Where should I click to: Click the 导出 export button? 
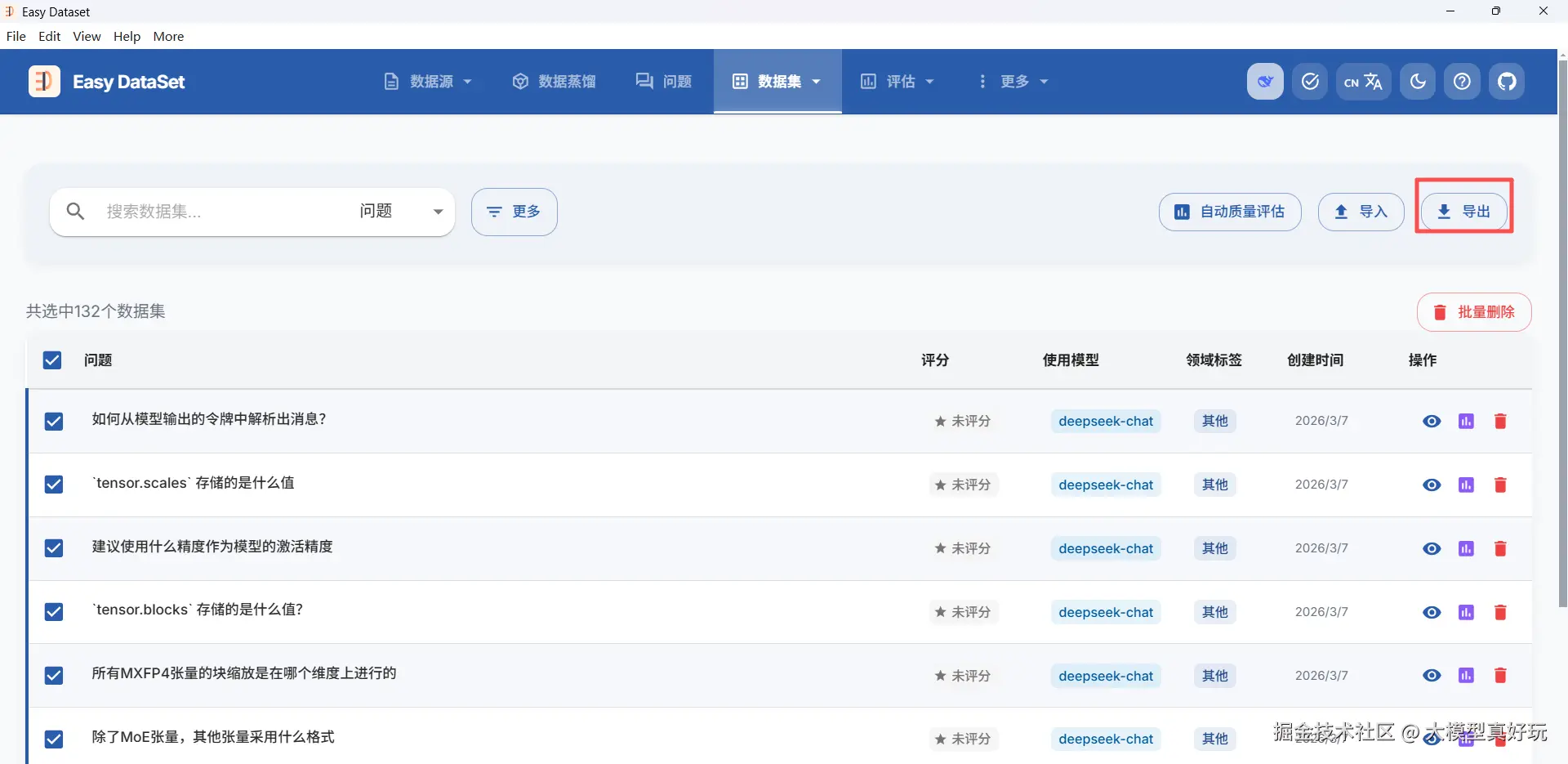click(1463, 212)
